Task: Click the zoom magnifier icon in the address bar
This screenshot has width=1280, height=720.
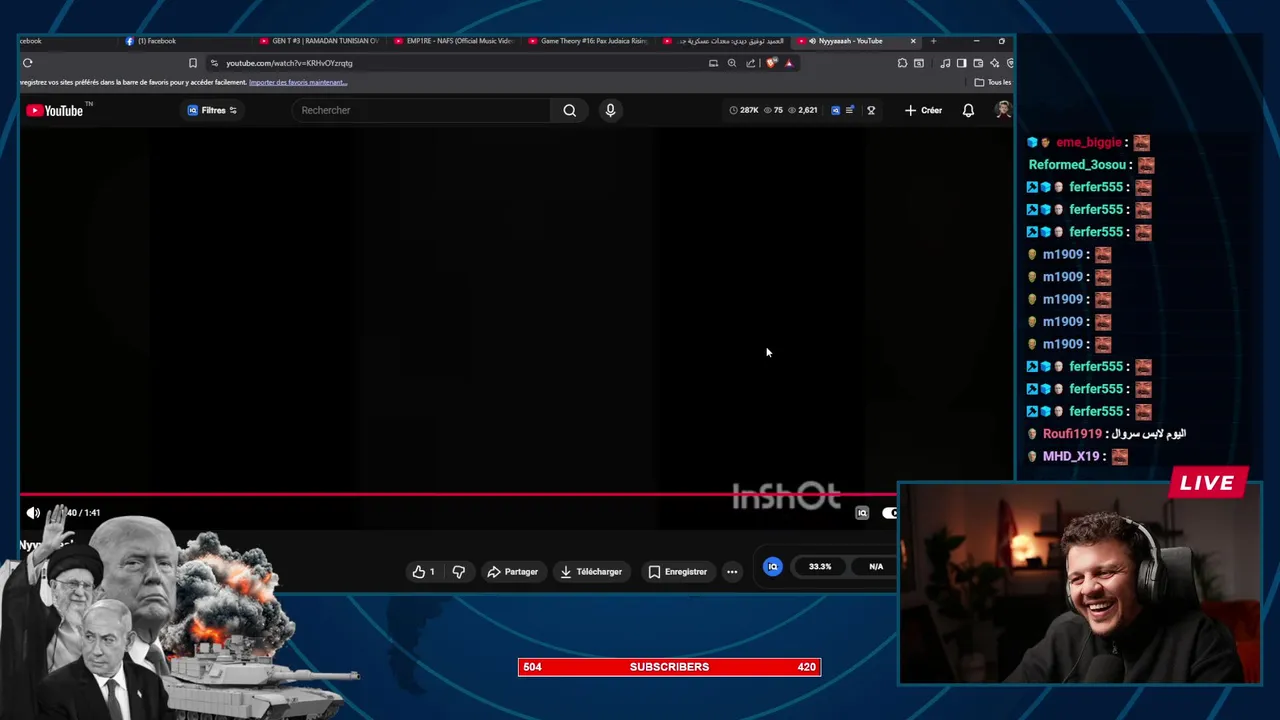Action: 732,63
